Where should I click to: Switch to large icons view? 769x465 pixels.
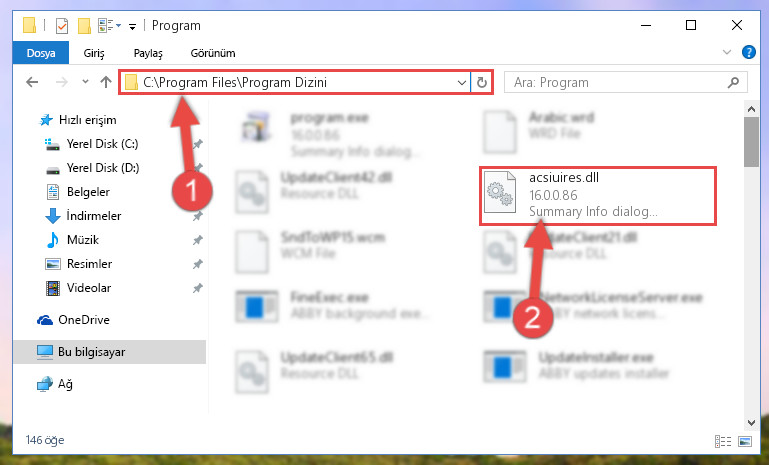(744, 441)
